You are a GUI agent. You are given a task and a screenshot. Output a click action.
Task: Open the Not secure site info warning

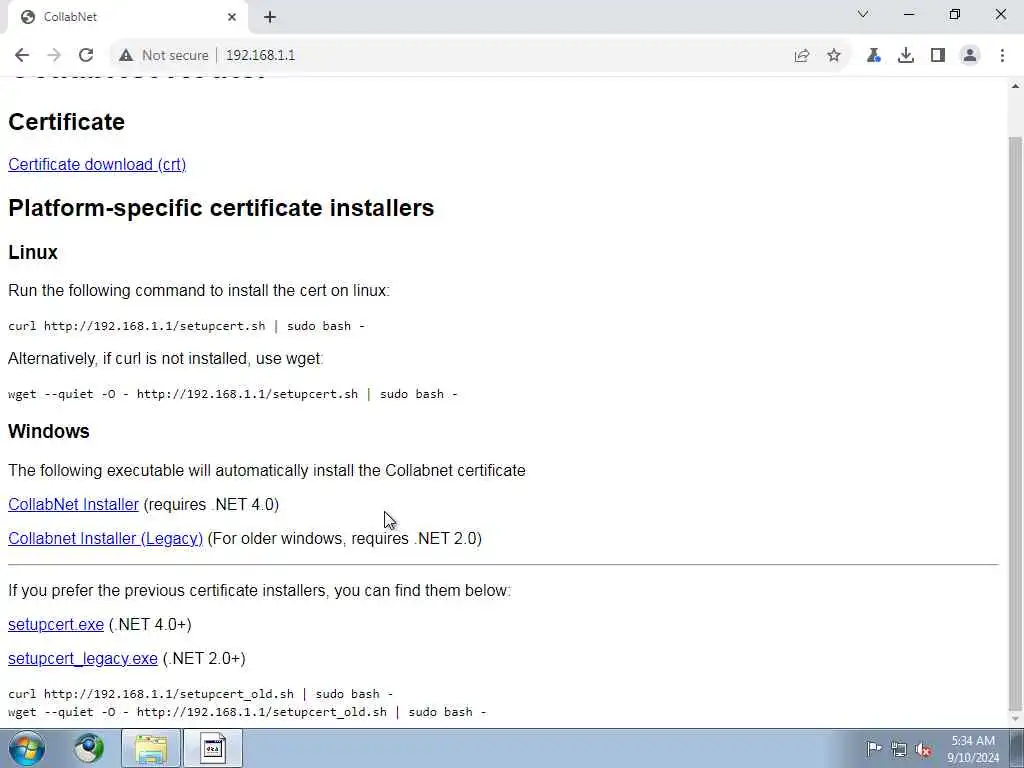click(x=164, y=56)
